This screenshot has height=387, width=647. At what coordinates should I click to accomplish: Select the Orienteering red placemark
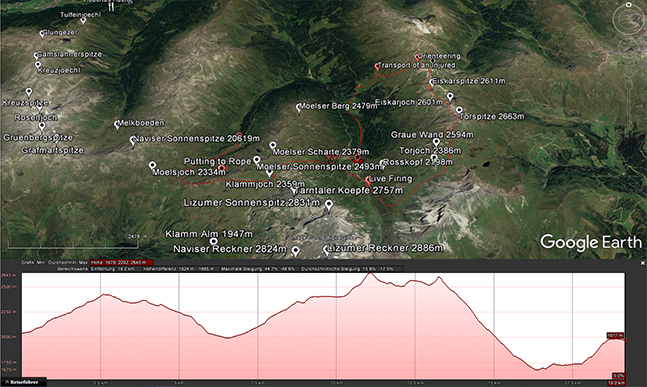(417, 58)
